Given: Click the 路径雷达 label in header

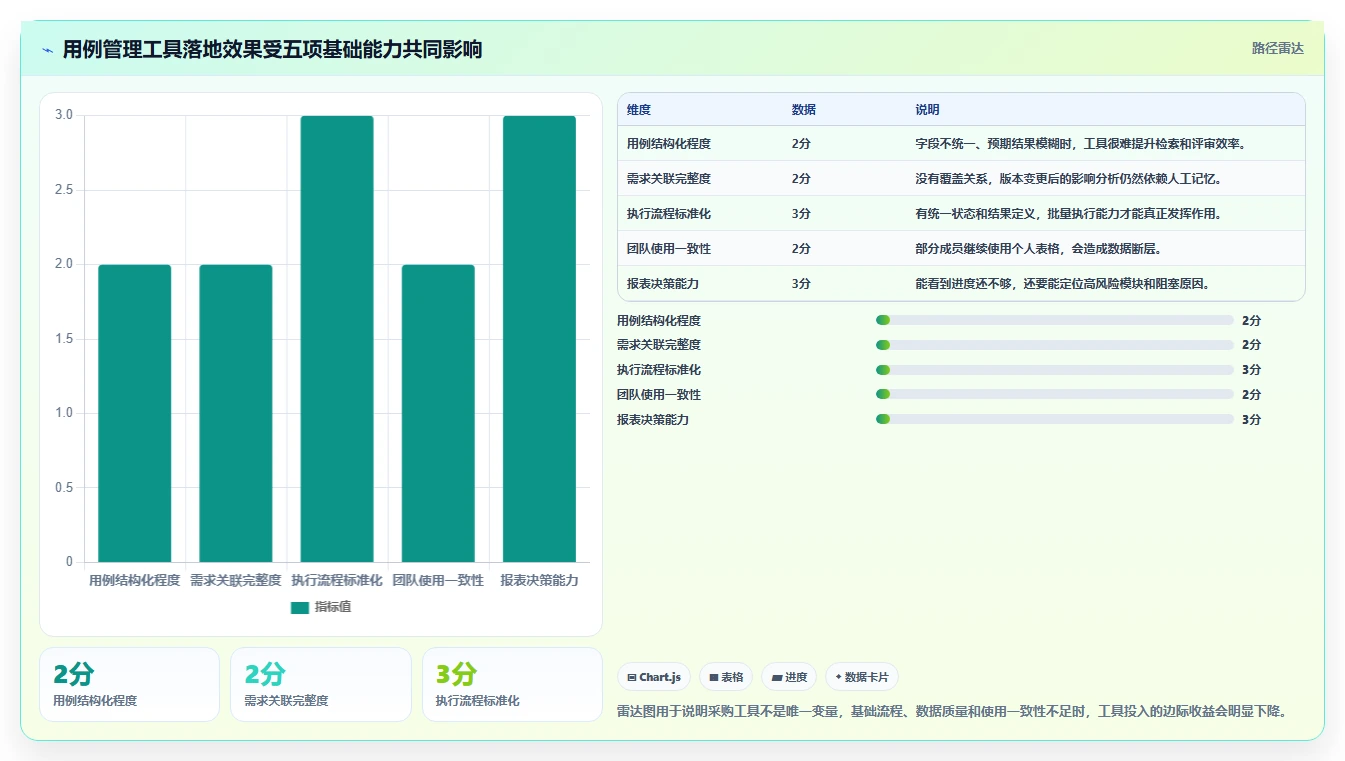Looking at the screenshot, I should coord(1277,48).
